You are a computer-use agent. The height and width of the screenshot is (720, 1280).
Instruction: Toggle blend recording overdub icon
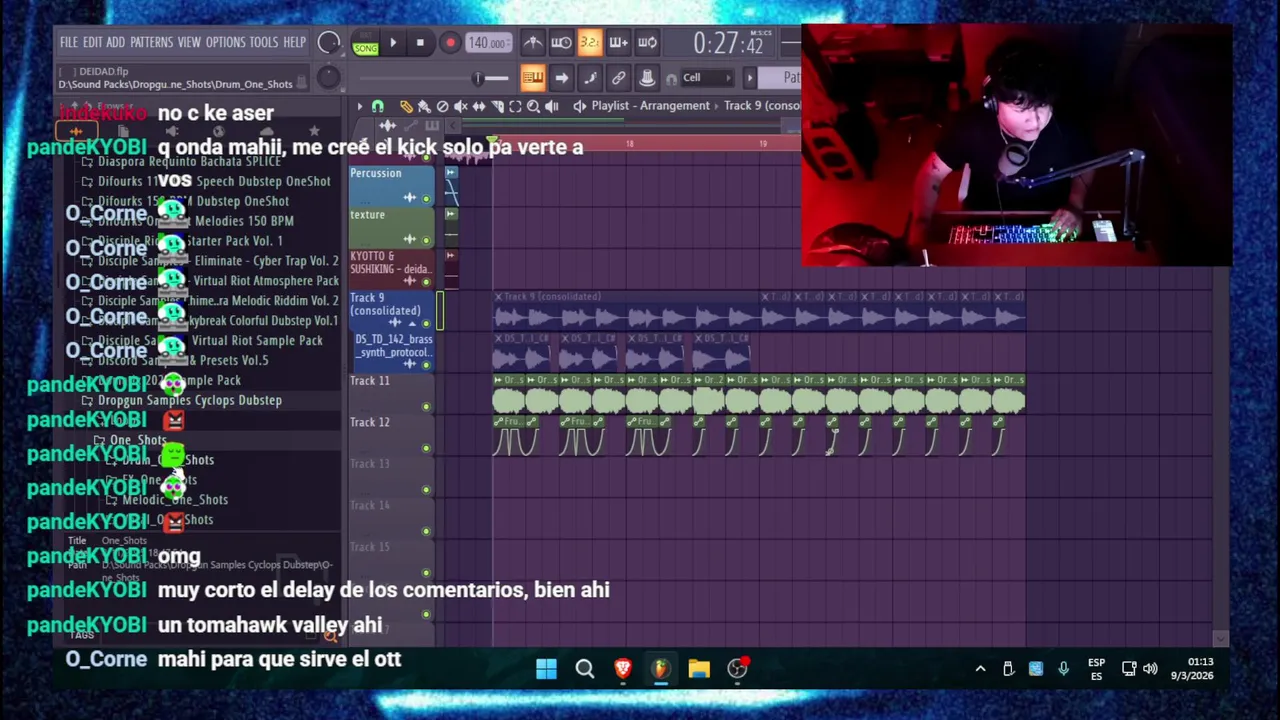tap(618, 42)
